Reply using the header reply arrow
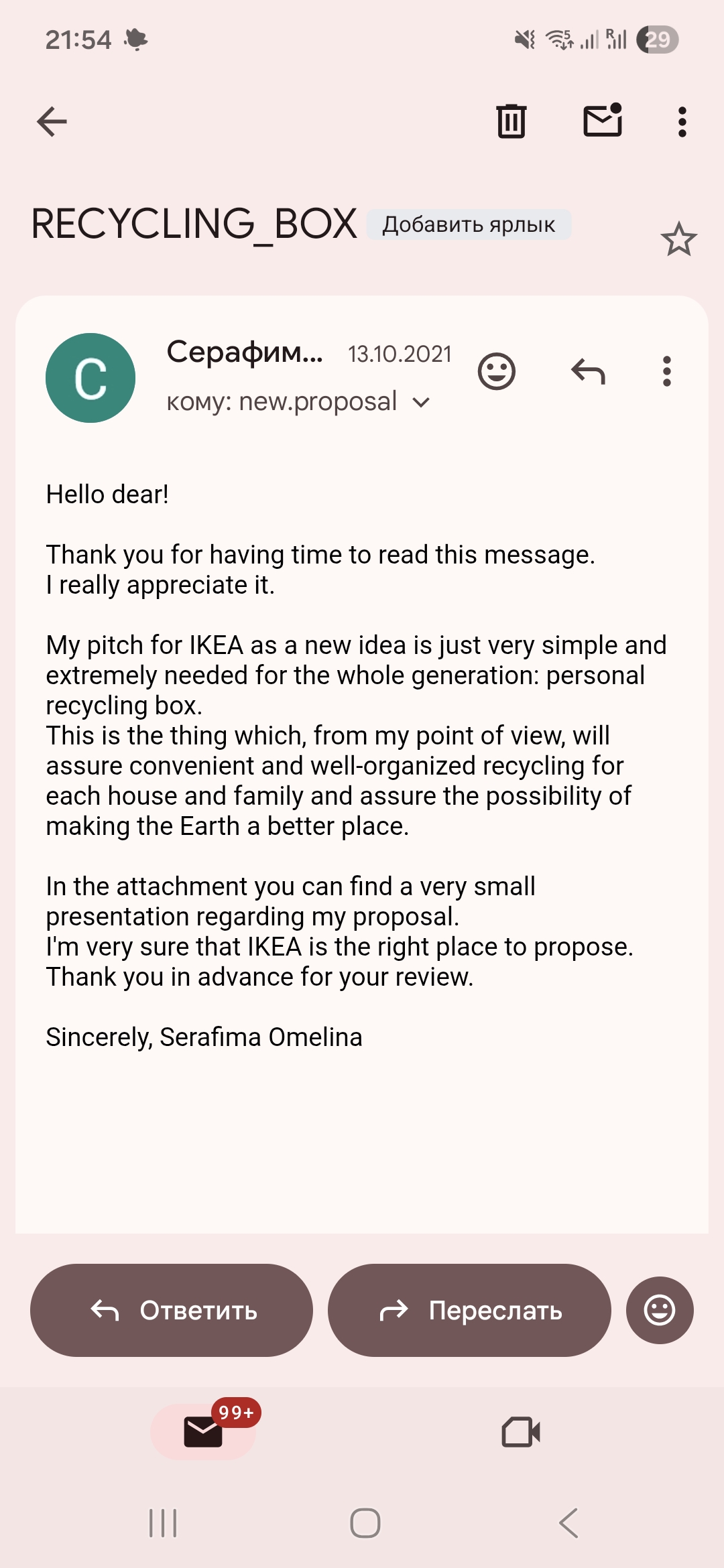This screenshot has height=1568, width=724. click(x=588, y=371)
